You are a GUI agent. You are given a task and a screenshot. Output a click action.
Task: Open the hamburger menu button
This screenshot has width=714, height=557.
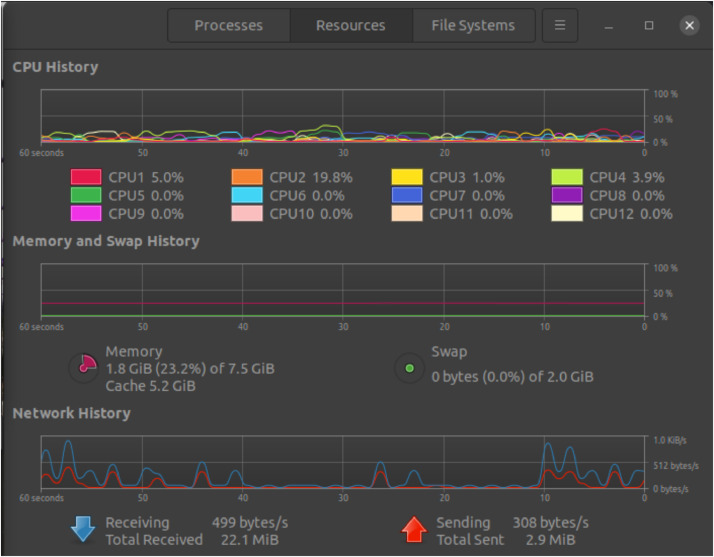560,26
